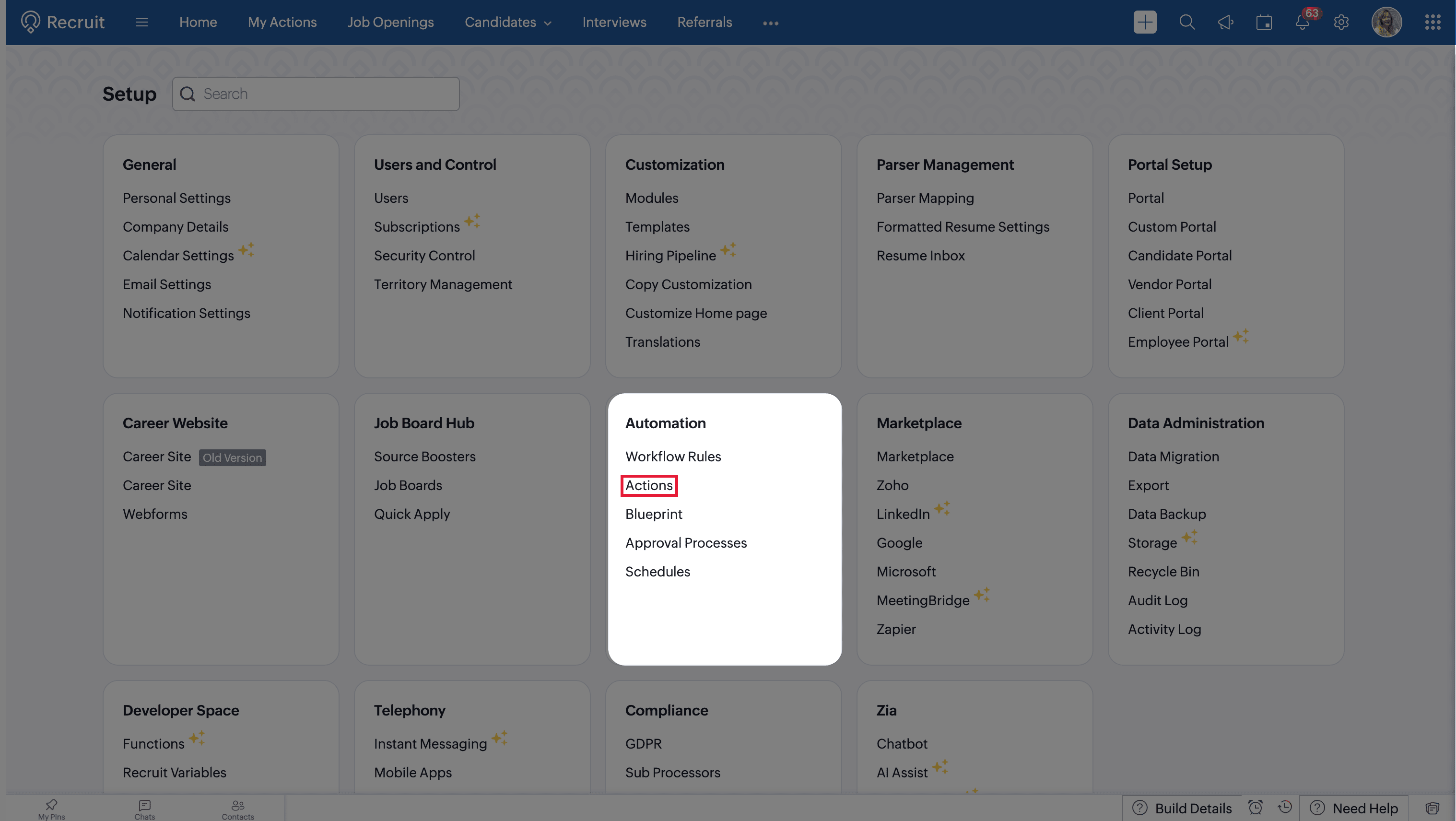1456x821 pixels.
Task: Click the Need Help button
Action: coord(1354,808)
